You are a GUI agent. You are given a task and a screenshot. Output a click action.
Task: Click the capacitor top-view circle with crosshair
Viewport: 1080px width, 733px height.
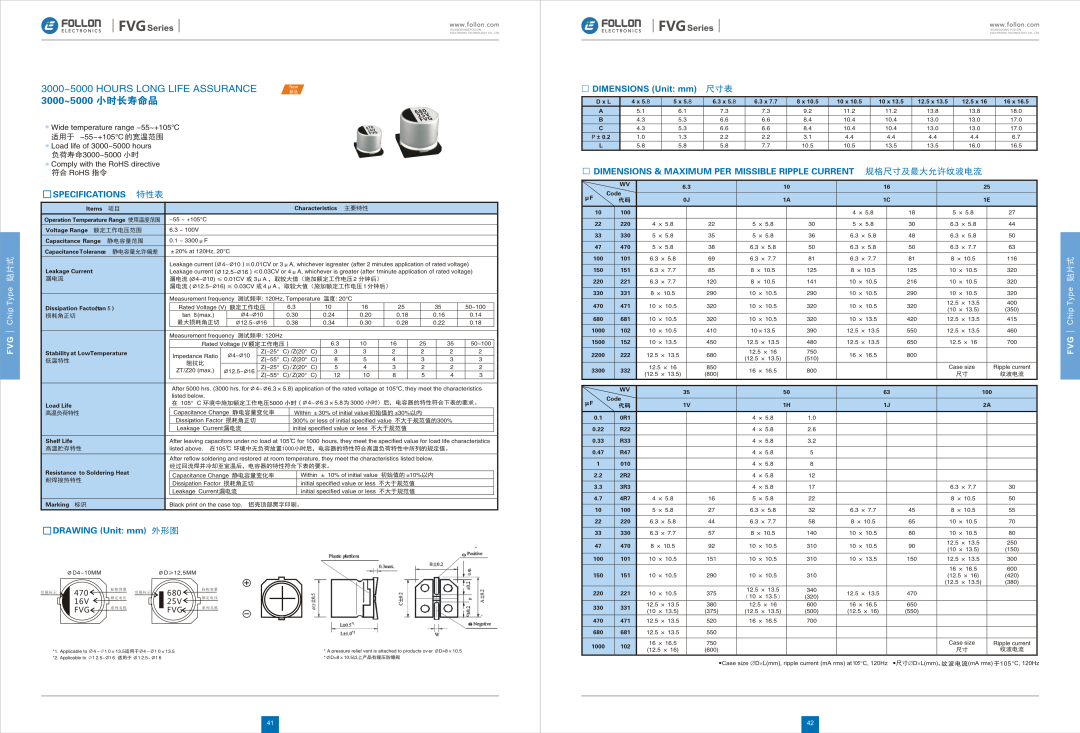(x=281, y=598)
